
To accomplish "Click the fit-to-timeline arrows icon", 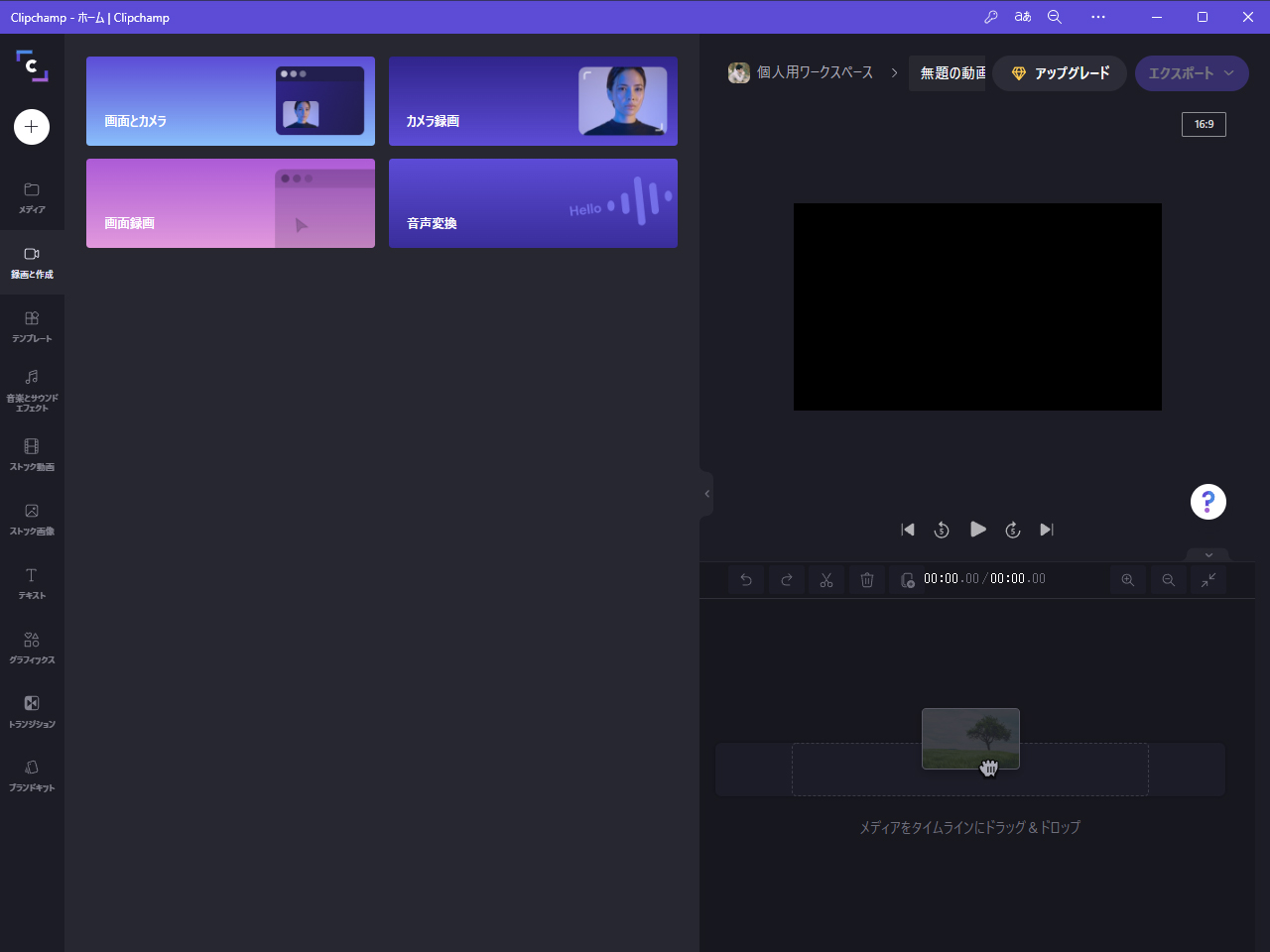I will tap(1208, 580).
